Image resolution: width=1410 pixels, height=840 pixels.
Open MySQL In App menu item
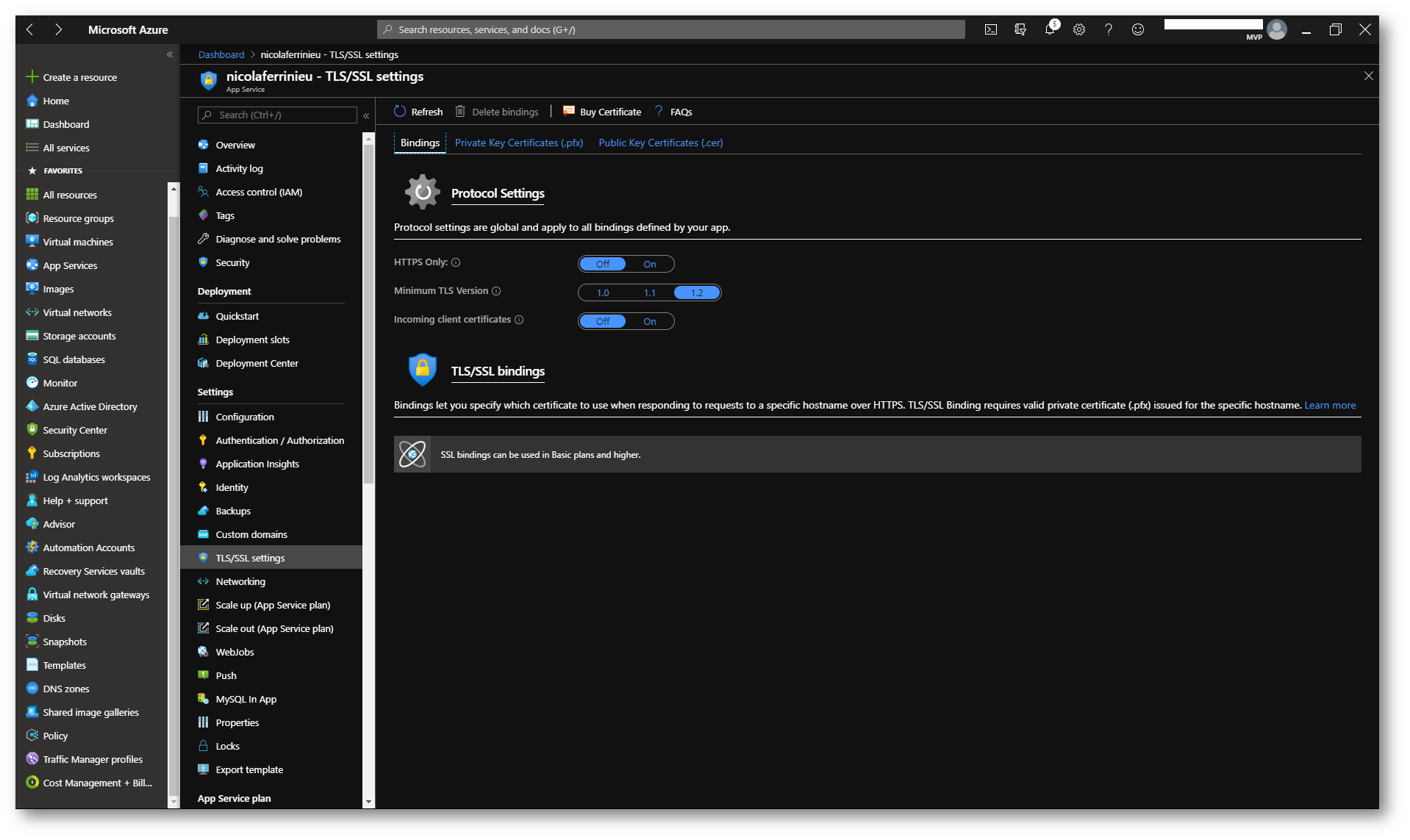246,699
